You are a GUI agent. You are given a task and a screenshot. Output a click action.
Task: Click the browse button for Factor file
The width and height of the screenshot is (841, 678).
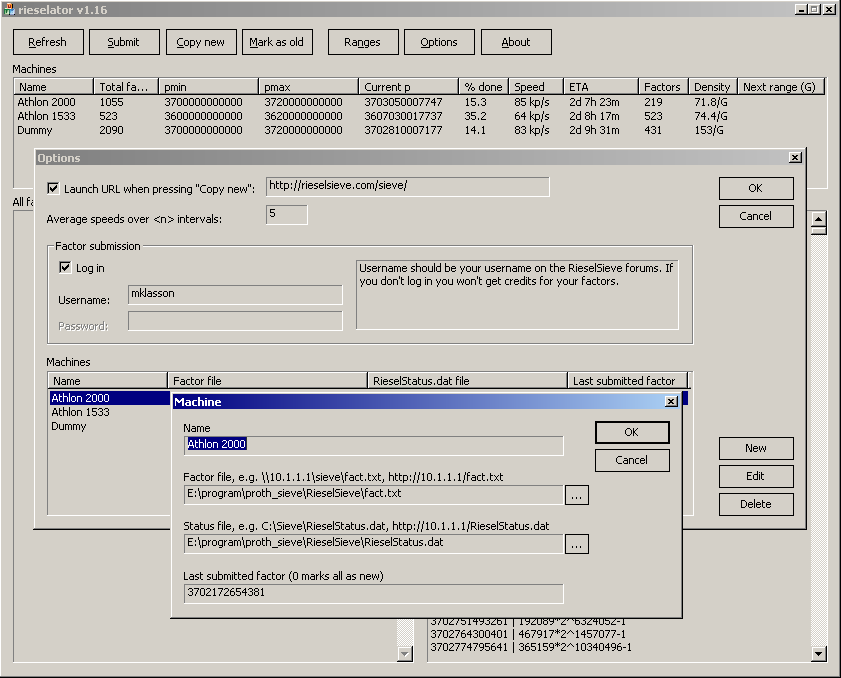click(577, 495)
